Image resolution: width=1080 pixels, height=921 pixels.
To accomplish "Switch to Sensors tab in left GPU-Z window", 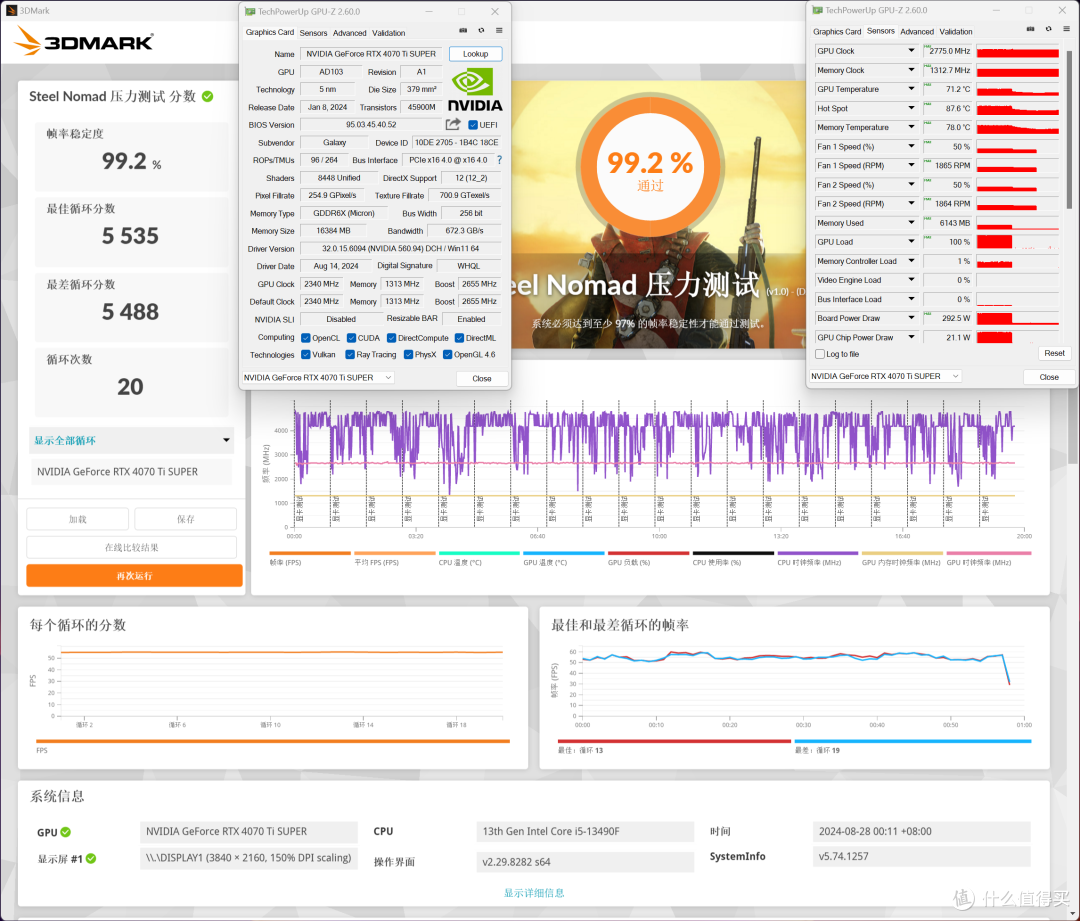I will (313, 33).
